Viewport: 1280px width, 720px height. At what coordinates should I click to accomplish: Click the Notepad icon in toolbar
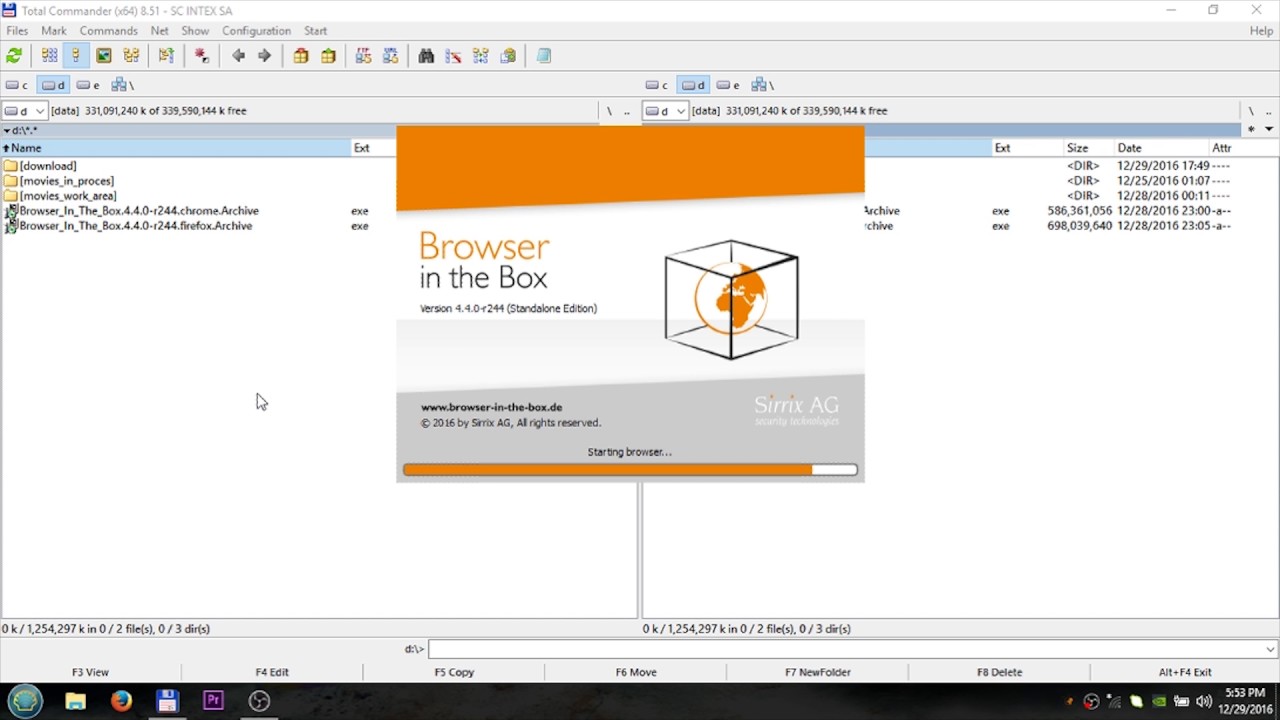coord(544,56)
